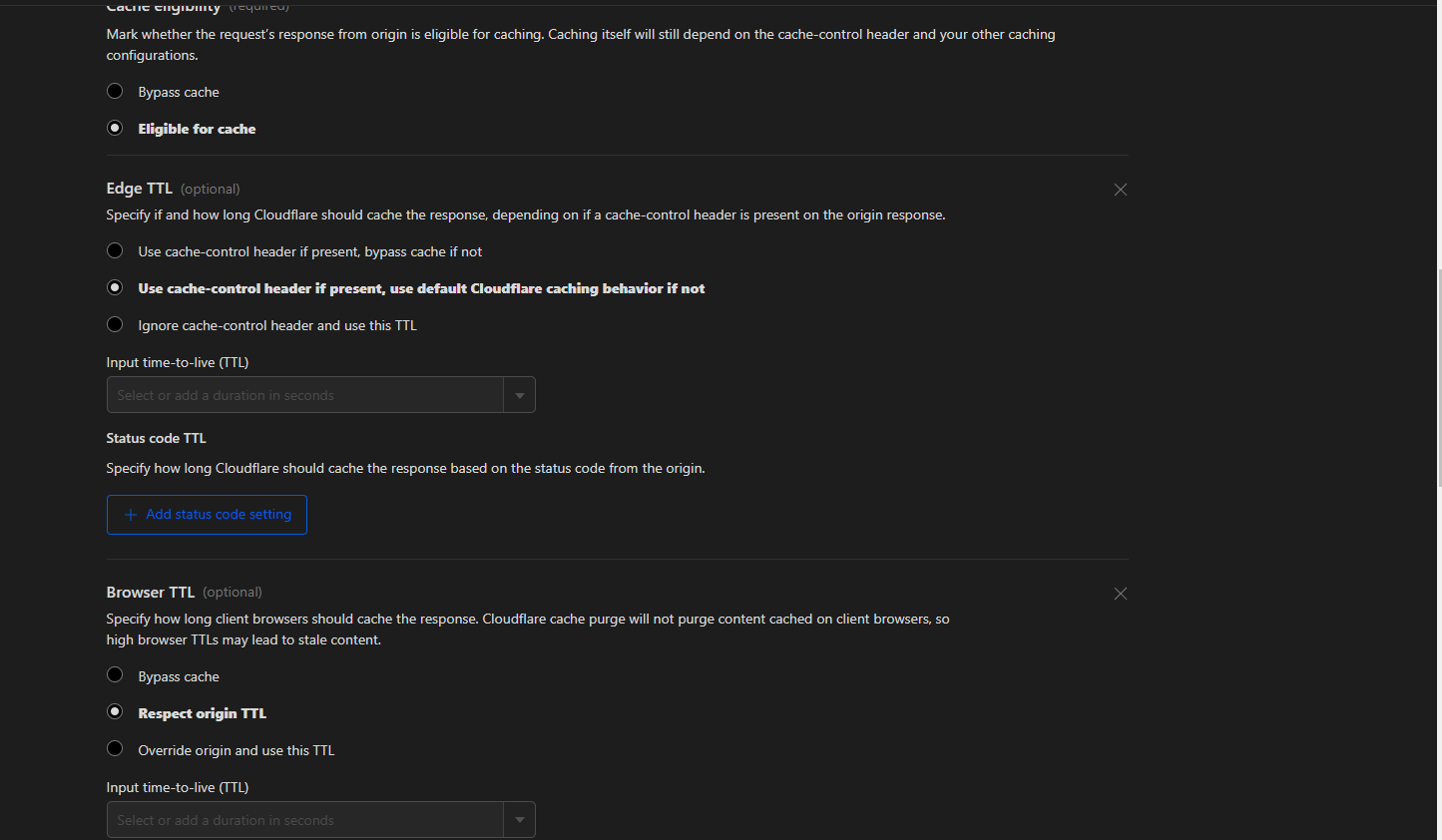The image size is (1442, 840).
Task: Click the plus icon for status code setting
Action: pos(131,515)
